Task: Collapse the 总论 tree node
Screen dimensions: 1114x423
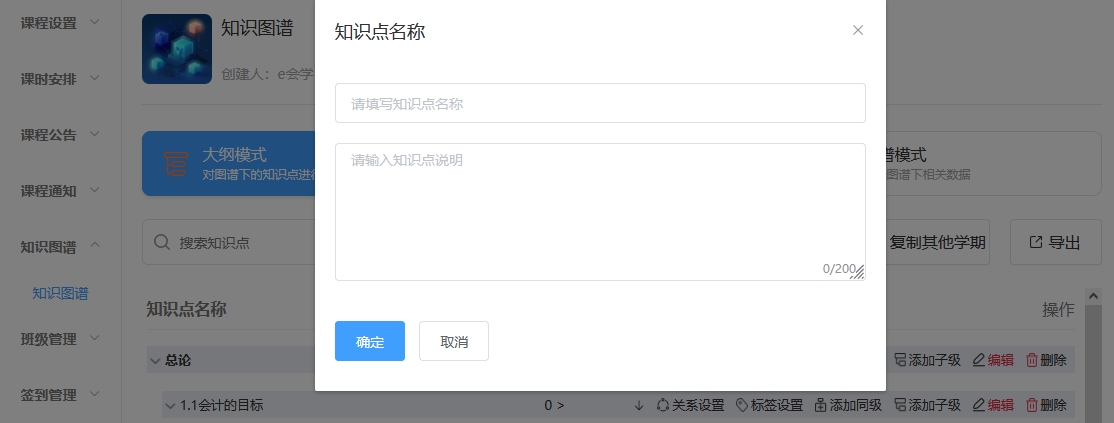Action: coord(155,361)
